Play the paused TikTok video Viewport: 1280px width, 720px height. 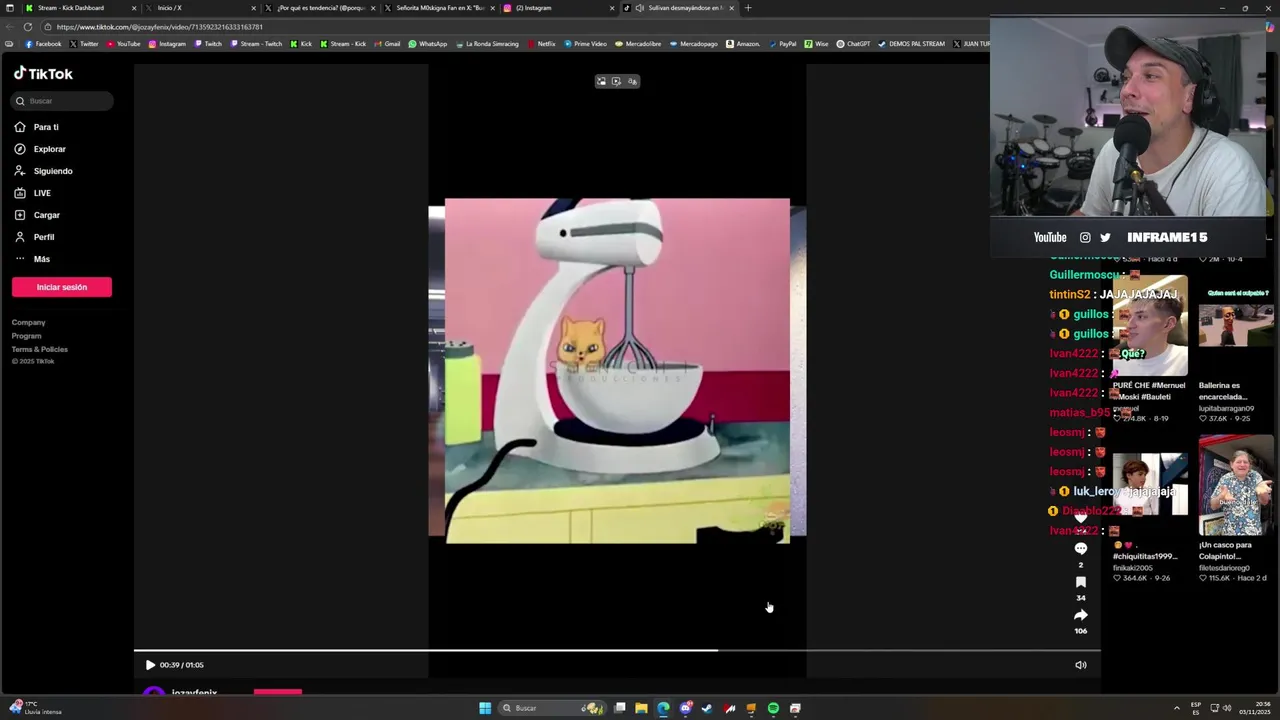coord(150,665)
